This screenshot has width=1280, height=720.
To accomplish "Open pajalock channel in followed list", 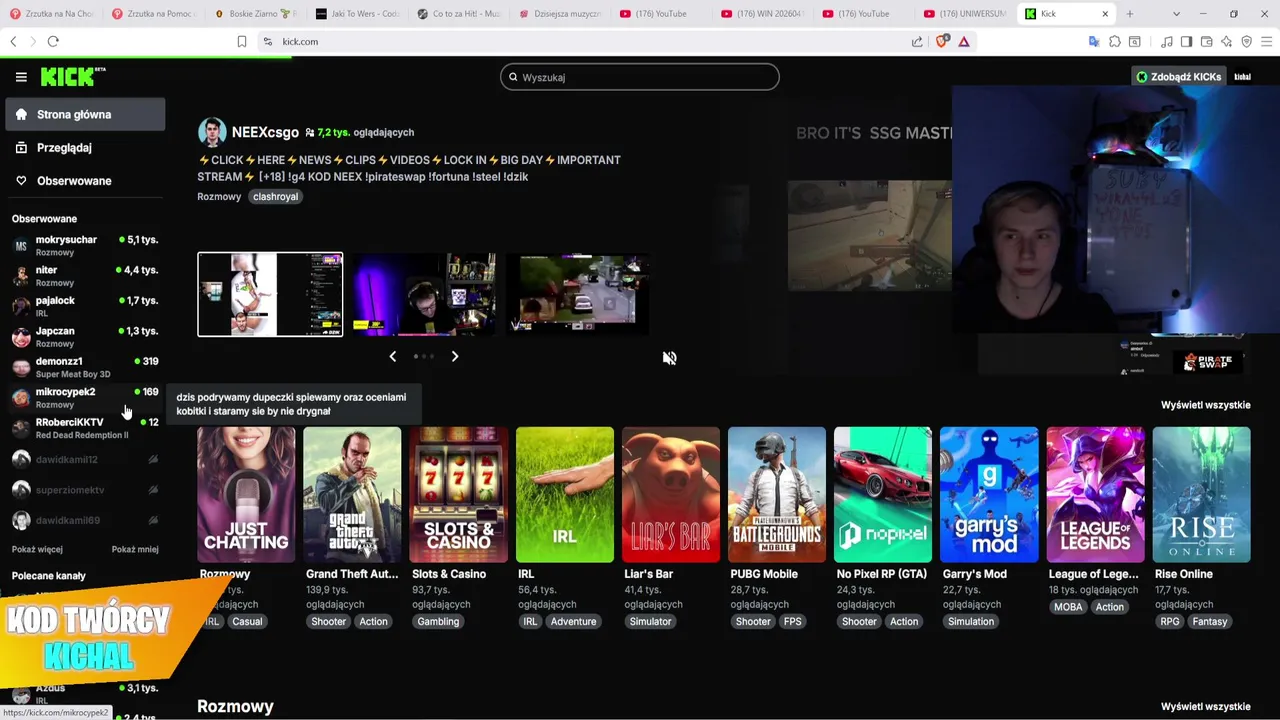I will click(x=85, y=306).
